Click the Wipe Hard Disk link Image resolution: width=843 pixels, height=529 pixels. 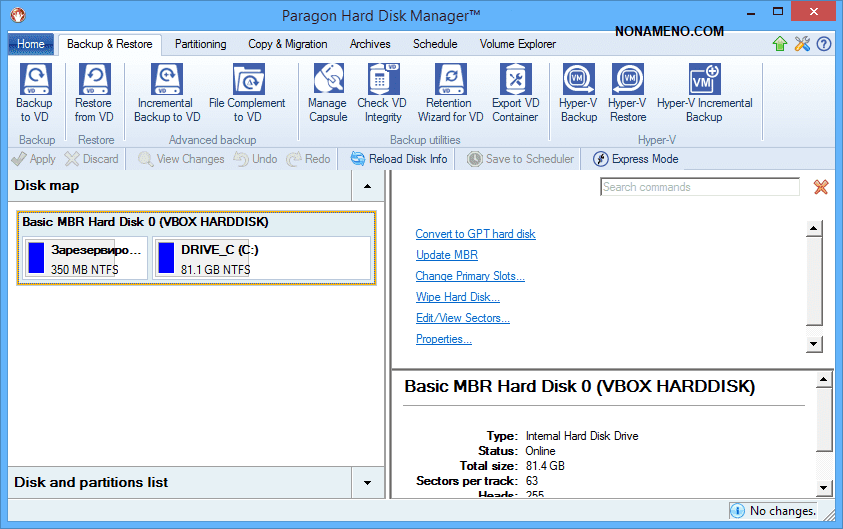tap(457, 297)
